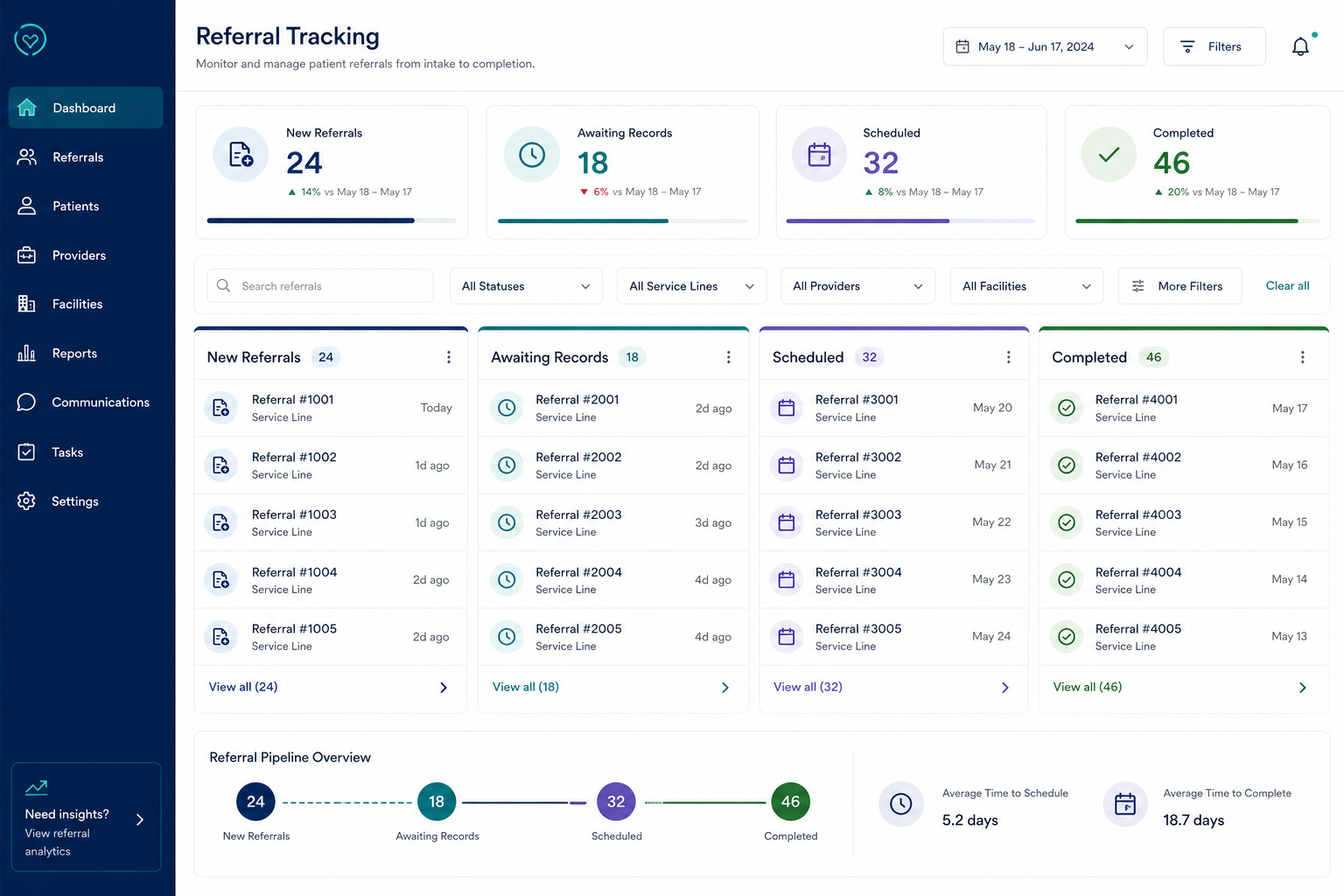Open View referral analytics link
This screenshot has width=1344, height=896.
[58, 842]
